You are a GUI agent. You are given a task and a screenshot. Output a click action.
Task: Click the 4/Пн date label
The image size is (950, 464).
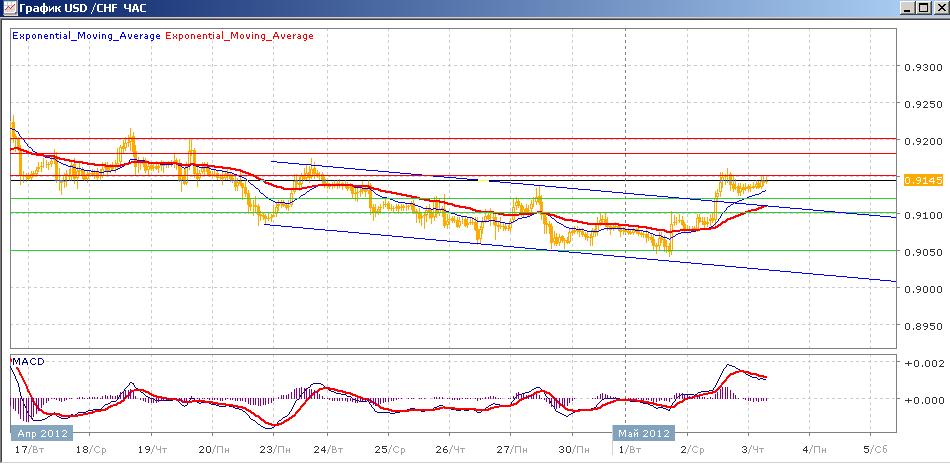coord(814,450)
